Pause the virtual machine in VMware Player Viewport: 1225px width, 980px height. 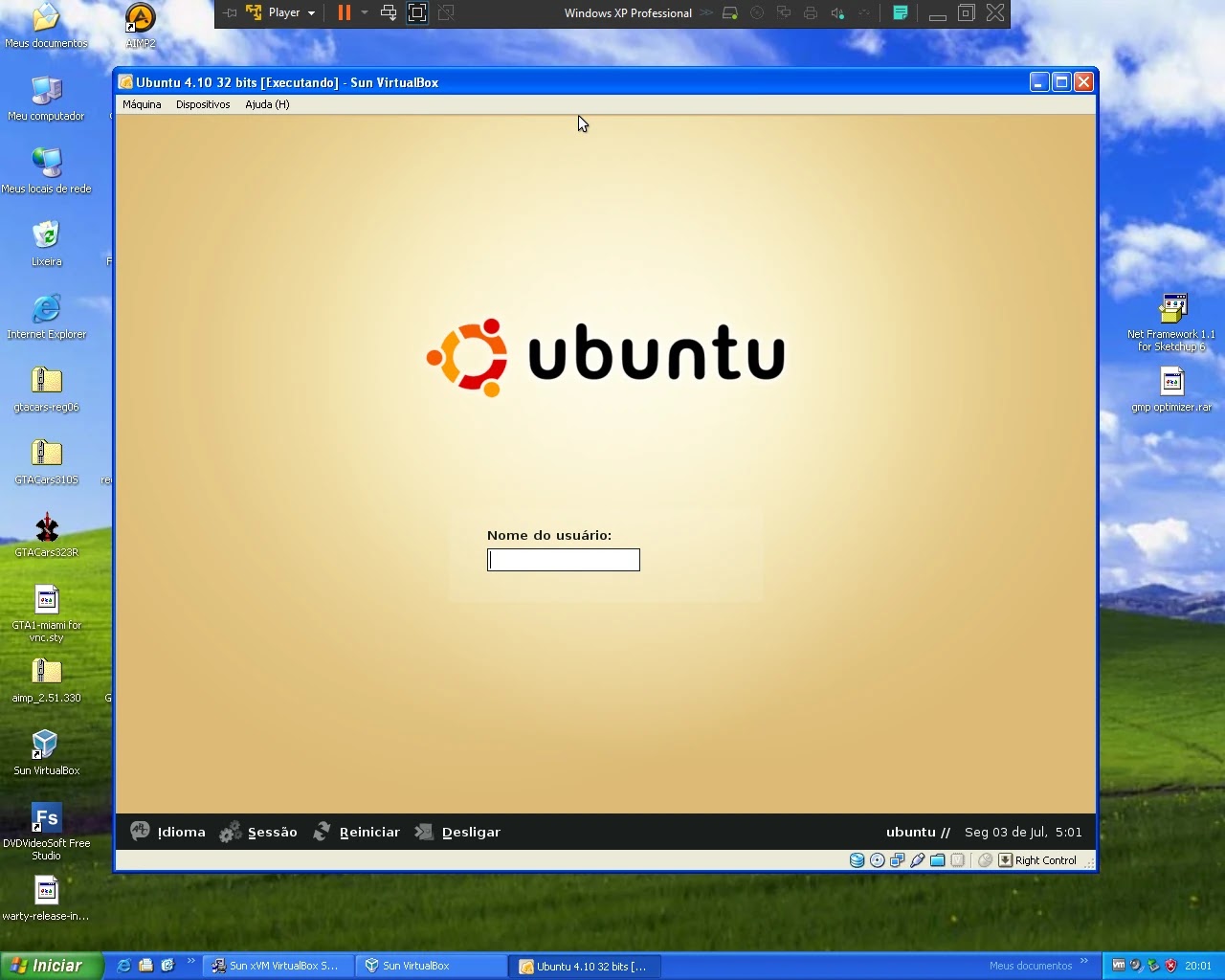[x=345, y=12]
